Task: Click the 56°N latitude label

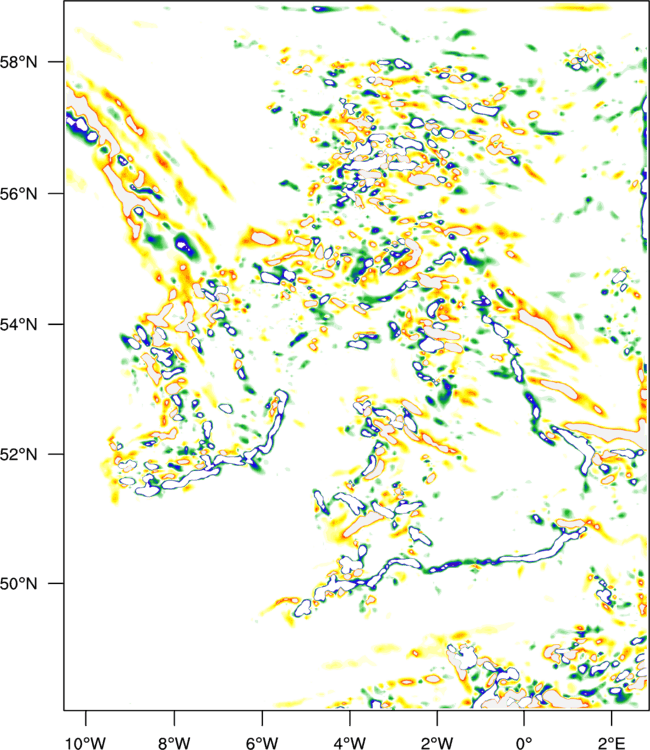Action: 18,194
